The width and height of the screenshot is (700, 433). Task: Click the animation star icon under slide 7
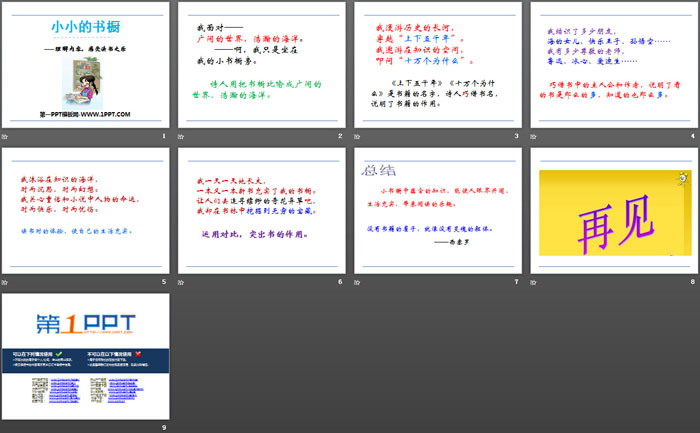point(361,281)
